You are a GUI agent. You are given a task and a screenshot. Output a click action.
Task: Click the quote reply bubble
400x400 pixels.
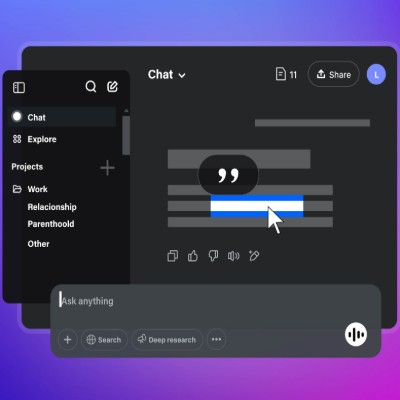[228, 175]
